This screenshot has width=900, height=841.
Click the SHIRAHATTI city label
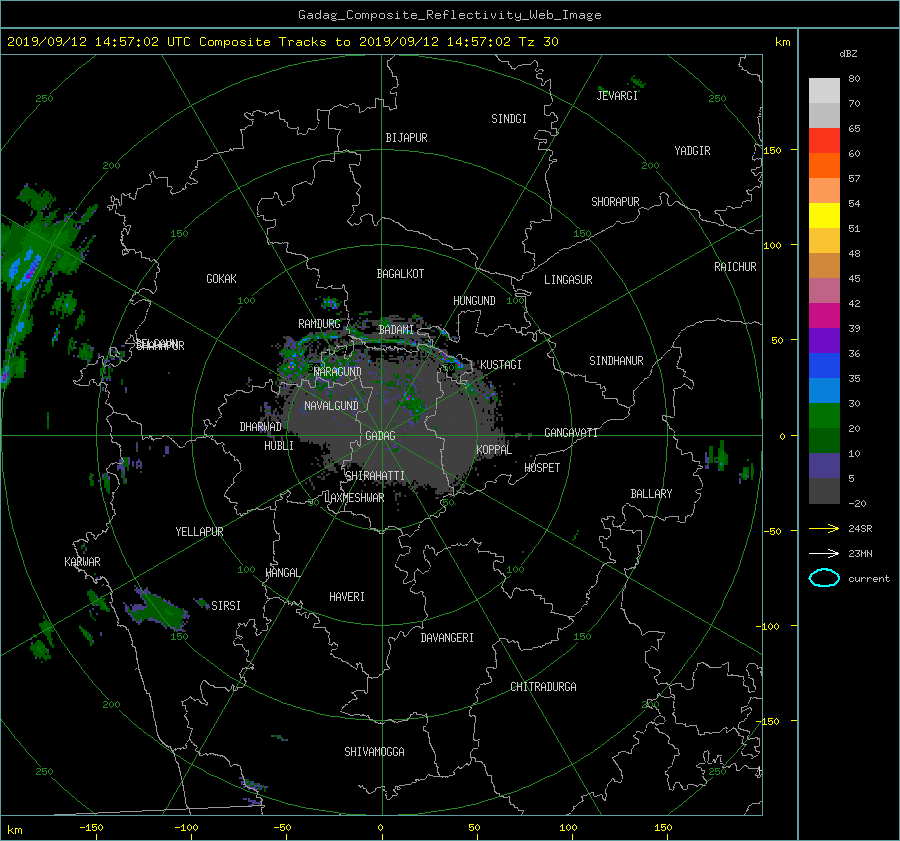point(374,475)
